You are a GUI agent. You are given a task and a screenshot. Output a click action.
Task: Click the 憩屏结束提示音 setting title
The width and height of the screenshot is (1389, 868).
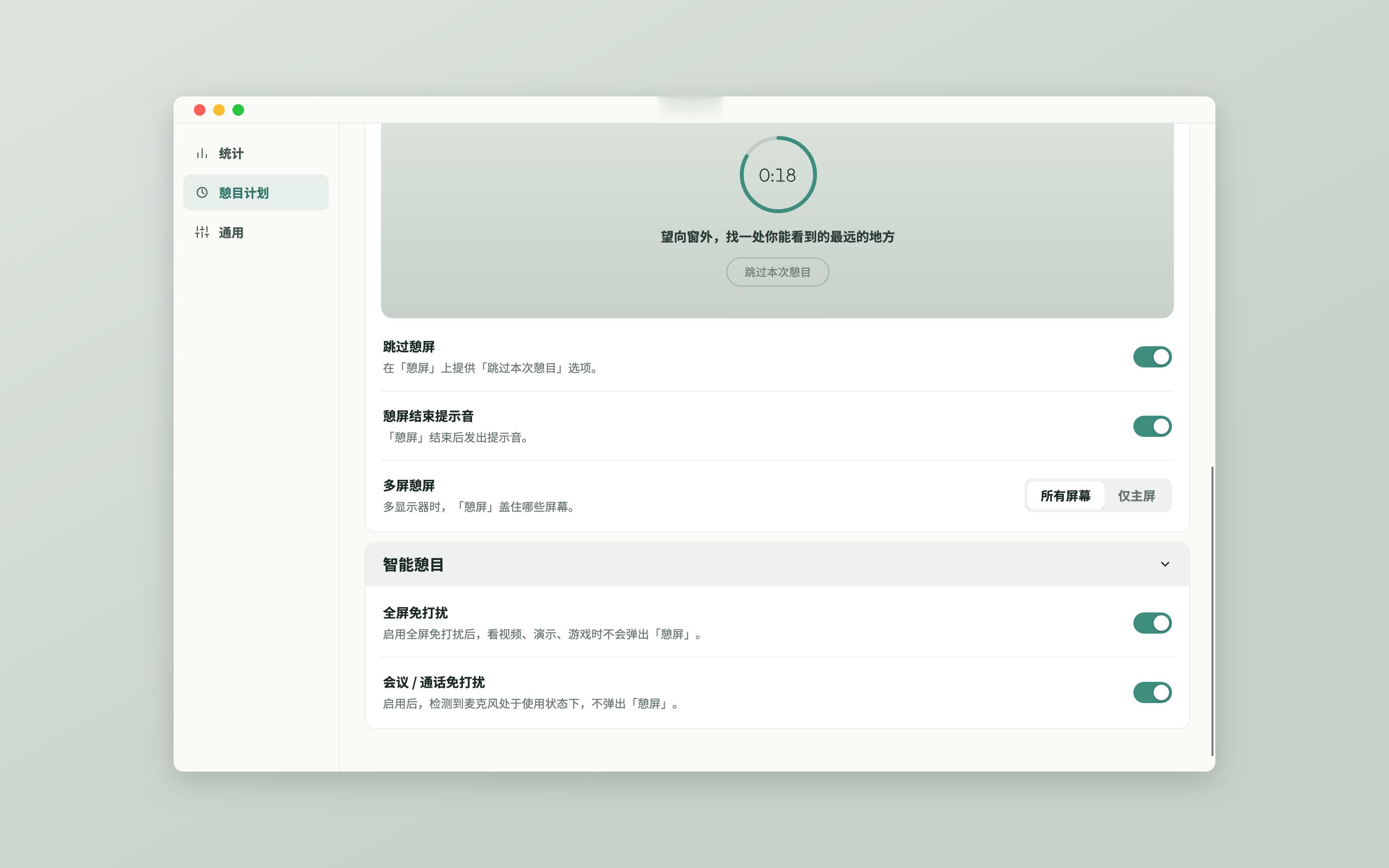pyautogui.click(x=428, y=416)
